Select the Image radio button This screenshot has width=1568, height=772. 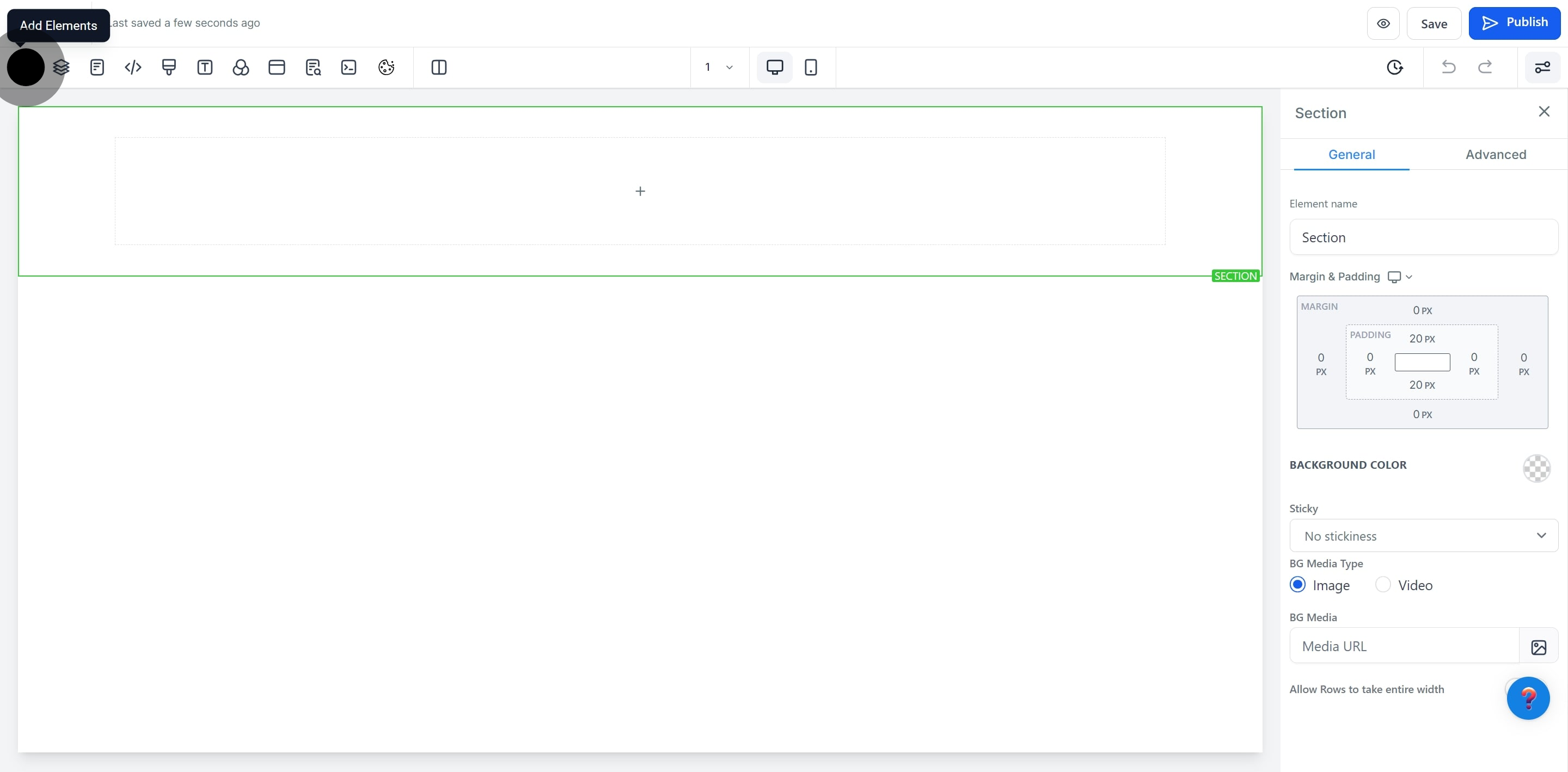(x=1297, y=585)
